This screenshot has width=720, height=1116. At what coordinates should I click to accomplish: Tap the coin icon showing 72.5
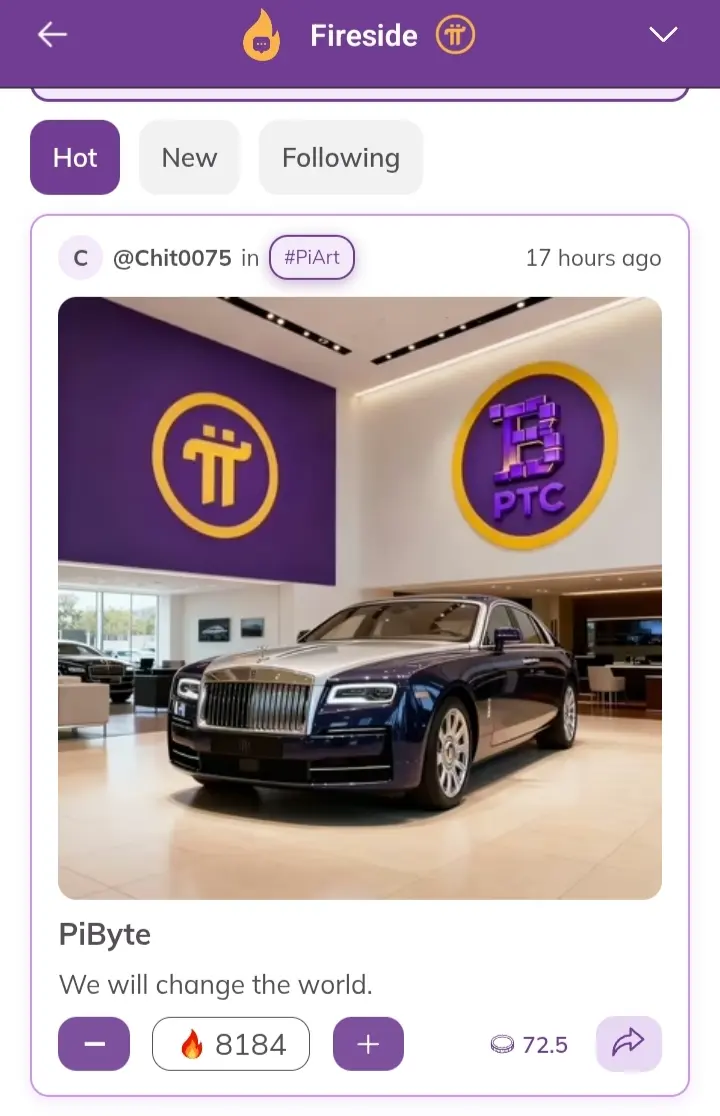pos(502,1044)
